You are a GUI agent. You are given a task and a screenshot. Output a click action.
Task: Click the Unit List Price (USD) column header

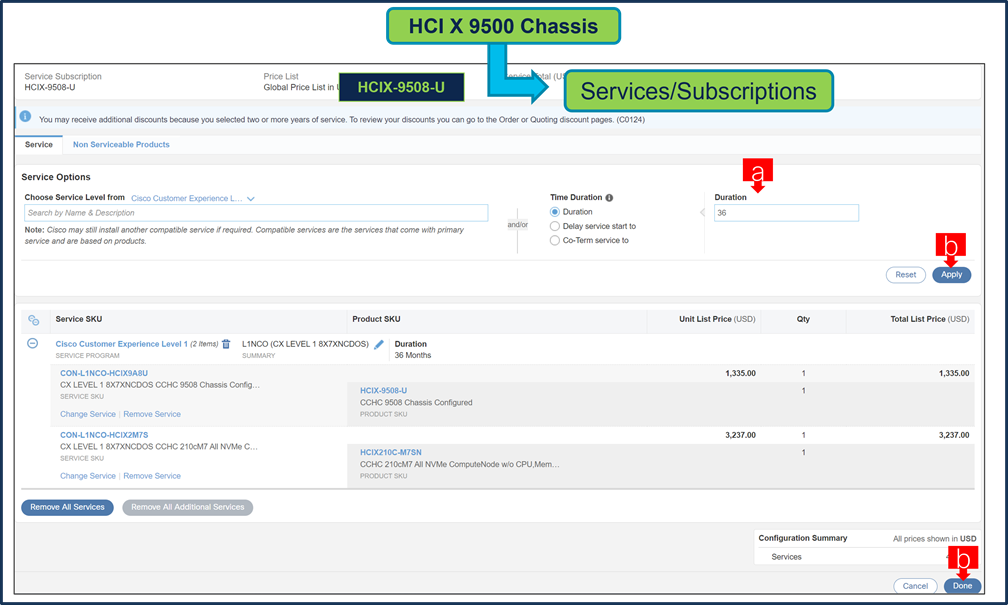(x=717, y=319)
